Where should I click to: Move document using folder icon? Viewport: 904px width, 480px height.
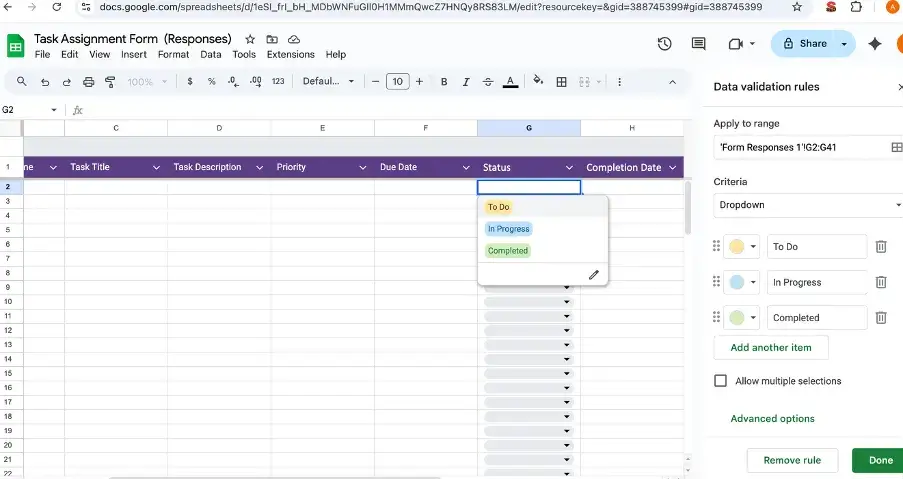272,39
